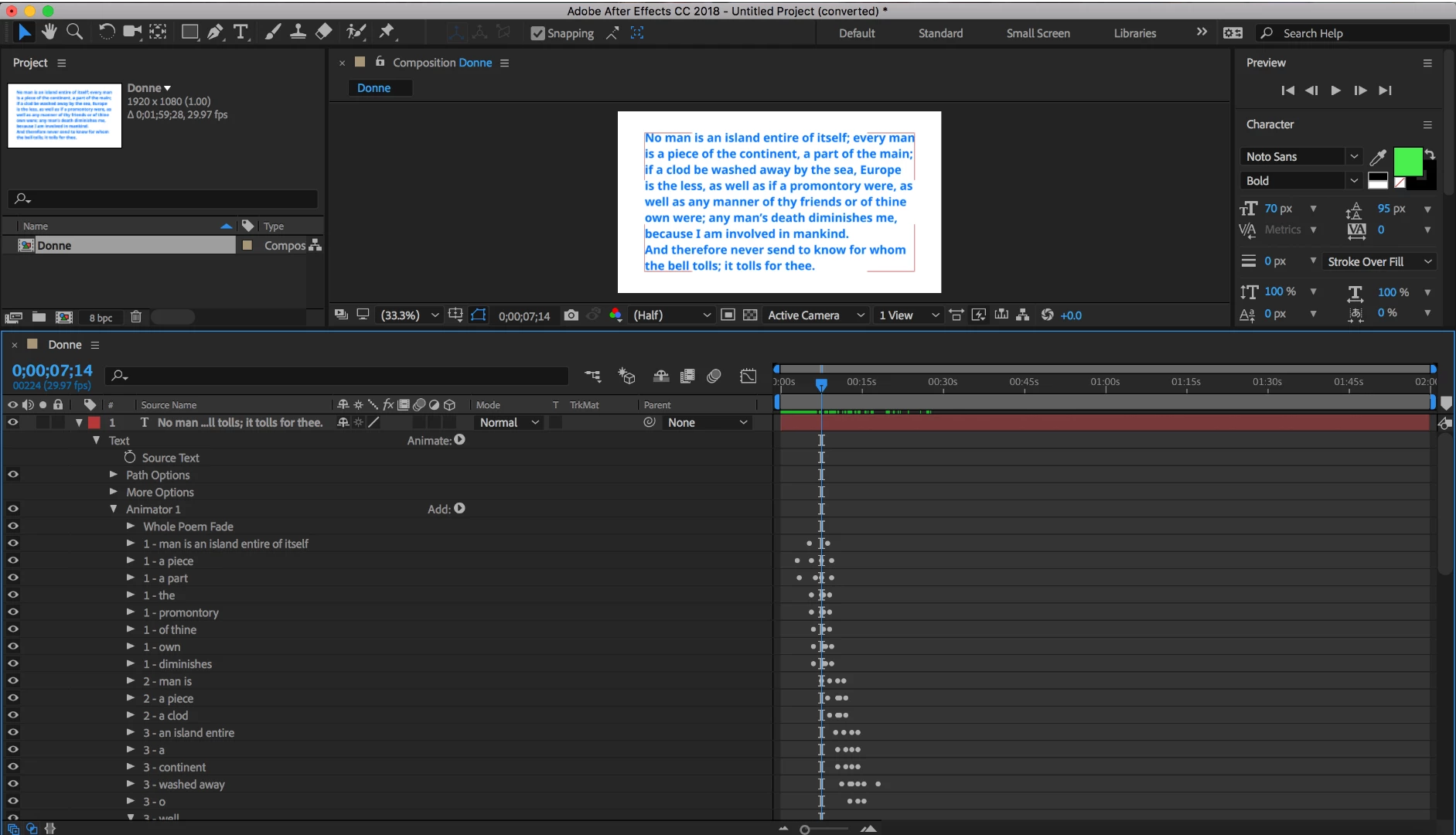This screenshot has width=1456, height=835.
Task: Select the Brush tool
Action: coord(273,32)
